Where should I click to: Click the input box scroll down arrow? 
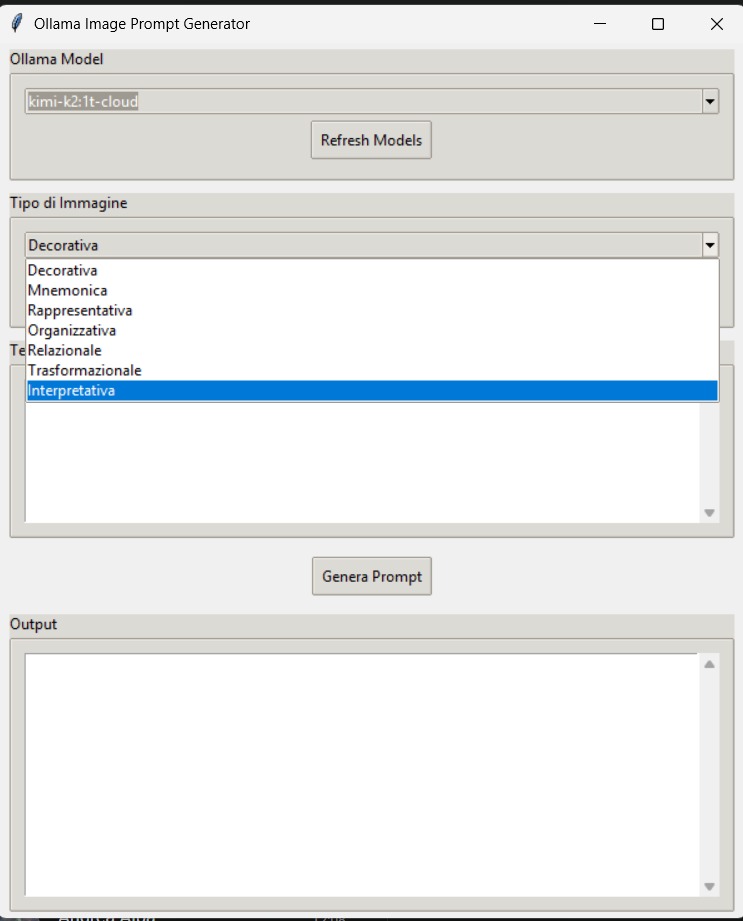(x=709, y=512)
